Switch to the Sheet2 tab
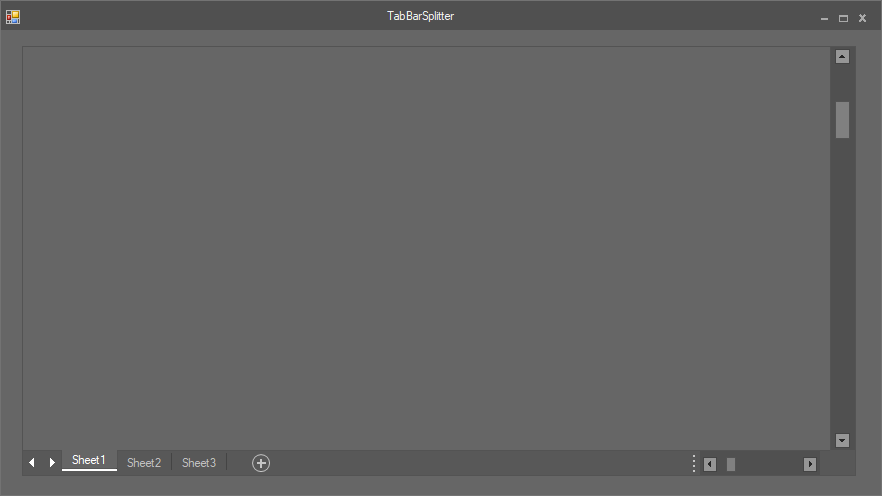 (144, 463)
